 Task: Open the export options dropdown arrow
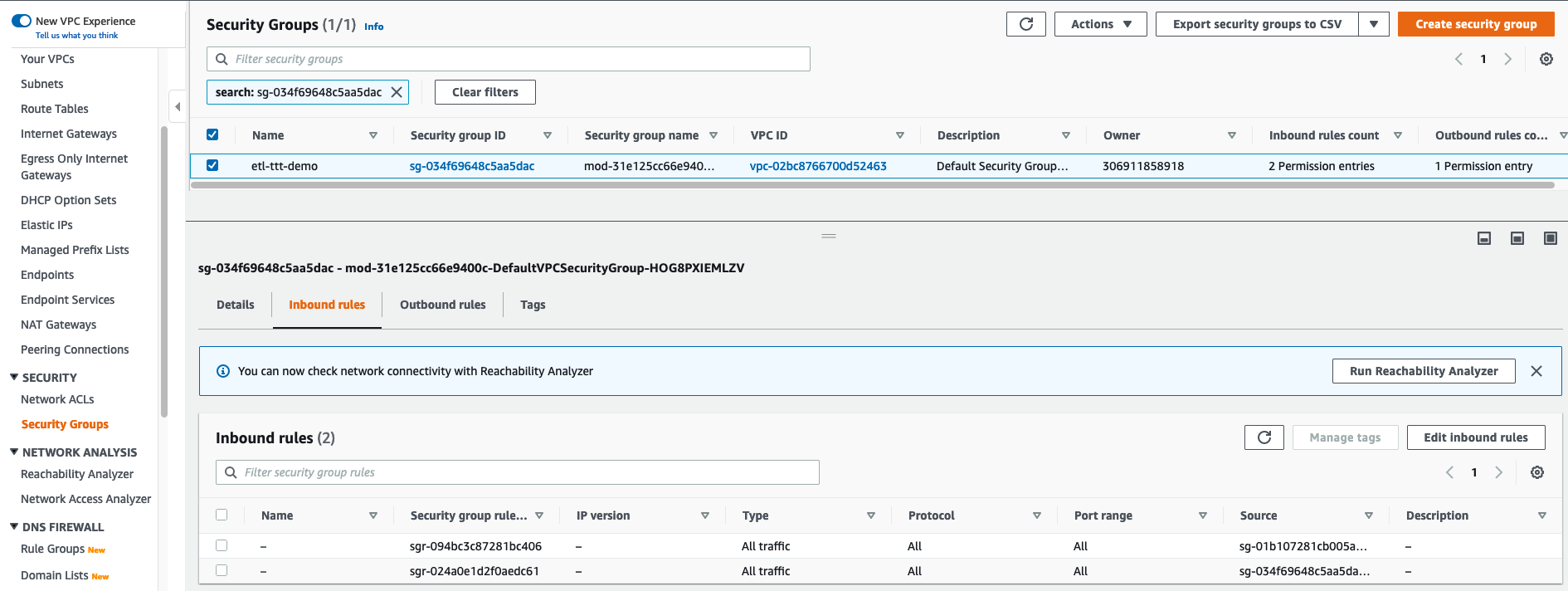click(x=1374, y=24)
